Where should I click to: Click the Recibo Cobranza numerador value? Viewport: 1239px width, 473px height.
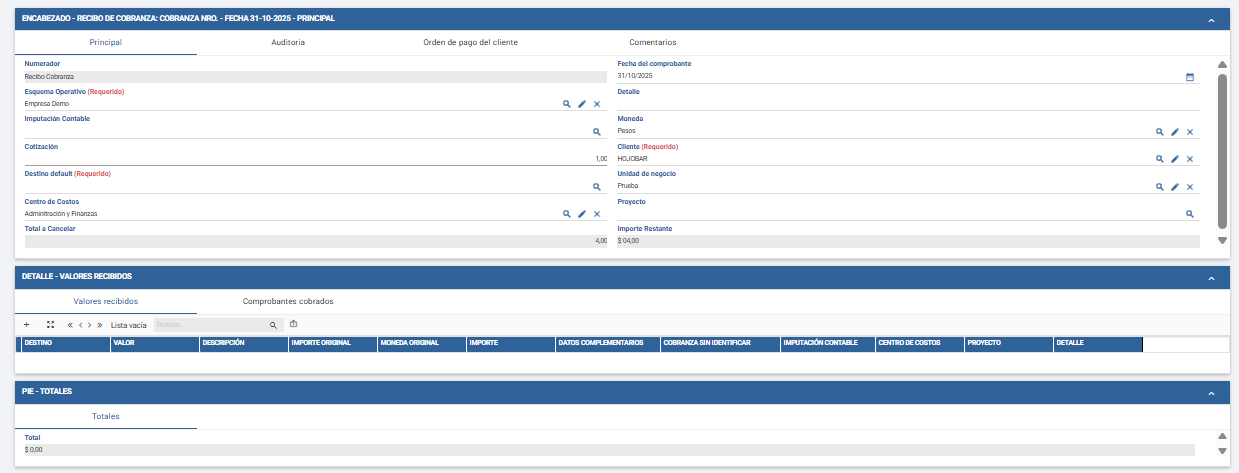[x=315, y=77]
